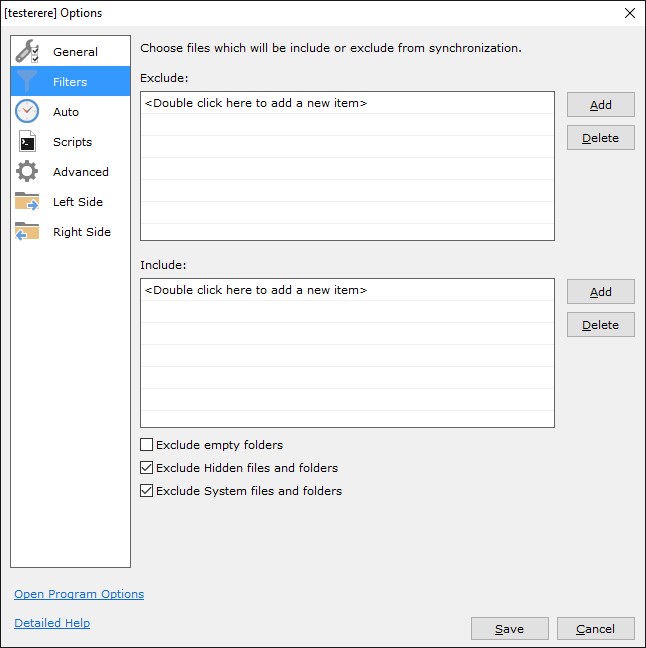This screenshot has width=646, height=648.
Task: Open Scripts via terminal icon
Action: point(27,142)
